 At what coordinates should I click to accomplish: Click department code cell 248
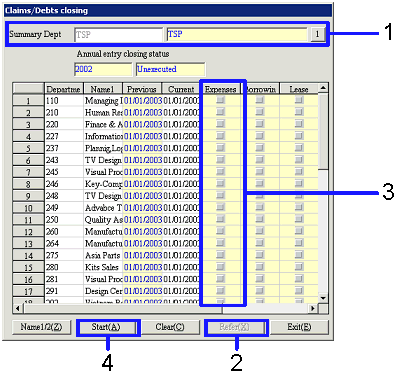pos(64,196)
